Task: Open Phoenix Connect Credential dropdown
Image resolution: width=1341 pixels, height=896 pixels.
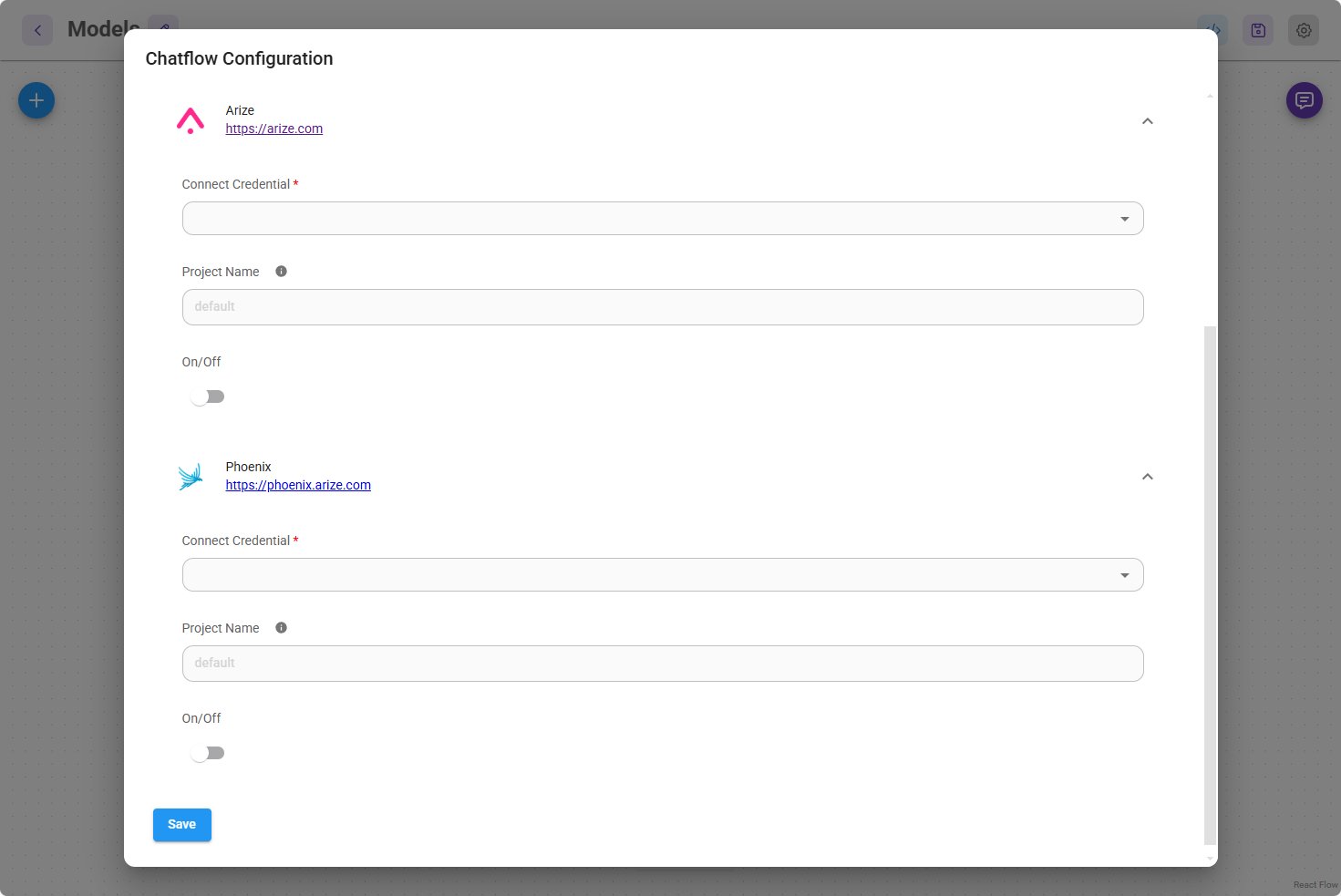Action: [x=663, y=575]
